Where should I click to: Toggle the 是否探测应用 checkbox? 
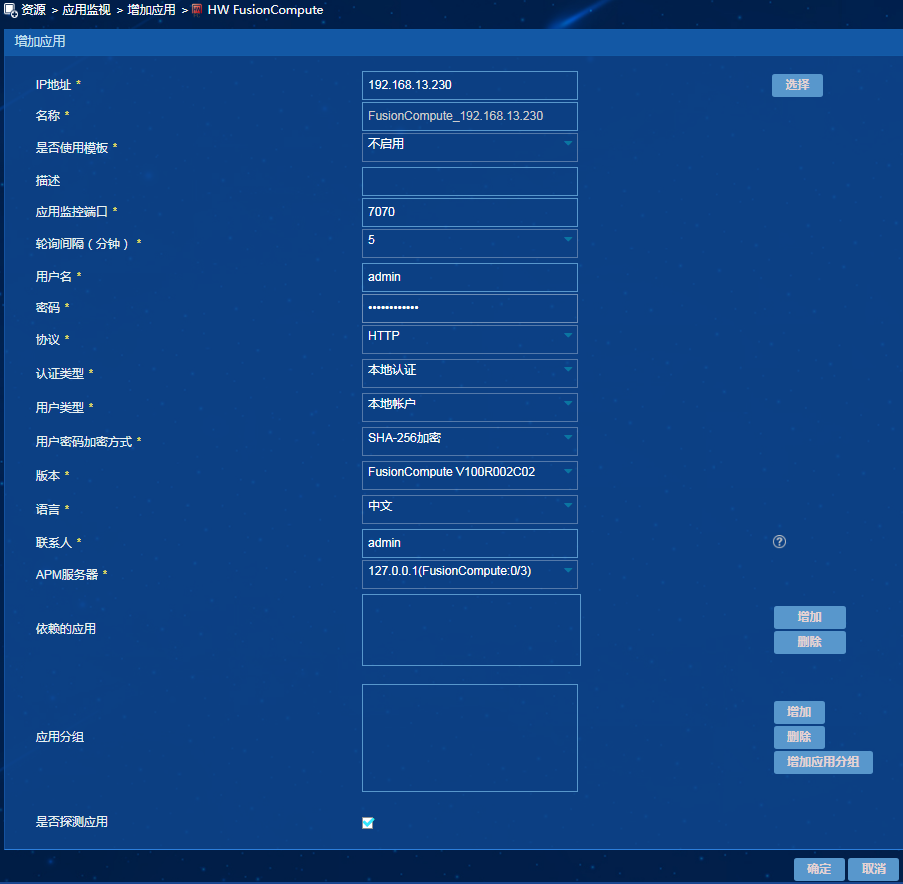pyautogui.click(x=368, y=822)
